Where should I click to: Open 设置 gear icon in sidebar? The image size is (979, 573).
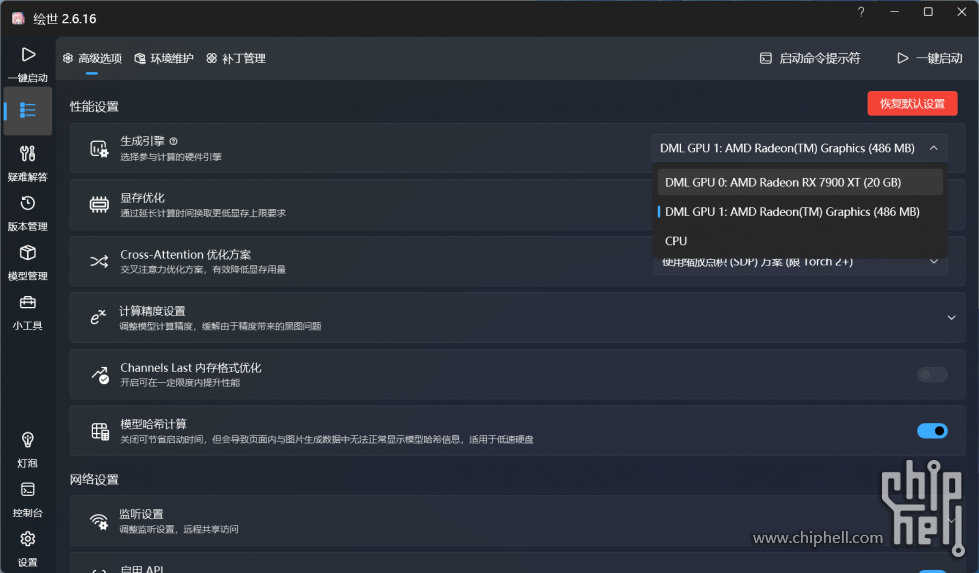[x=27, y=539]
